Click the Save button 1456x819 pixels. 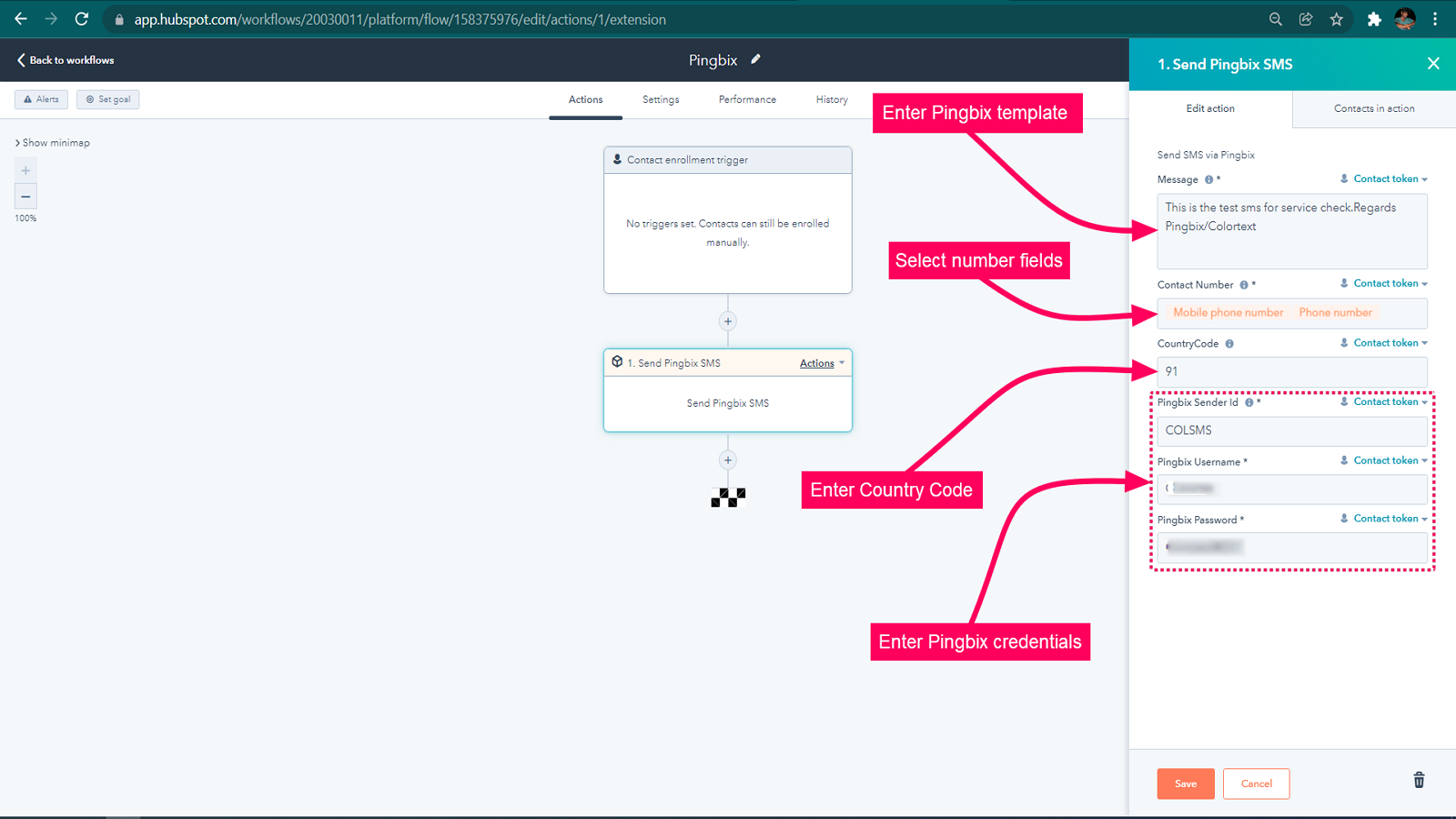[1185, 784]
